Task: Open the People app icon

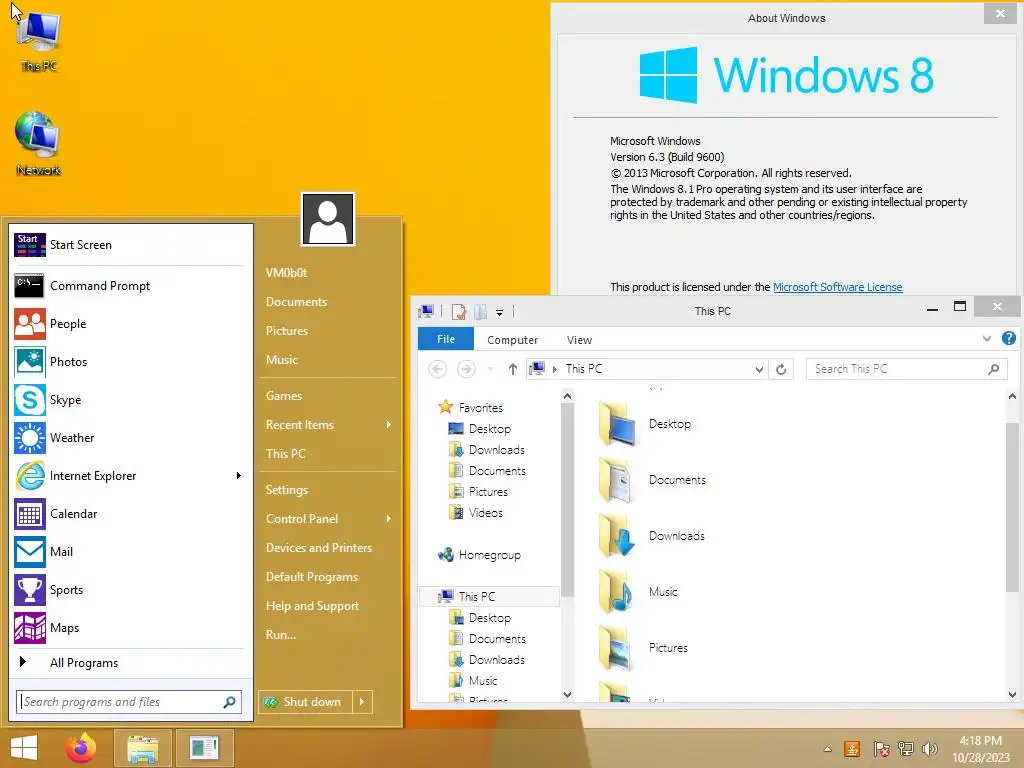Action: tap(30, 324)
